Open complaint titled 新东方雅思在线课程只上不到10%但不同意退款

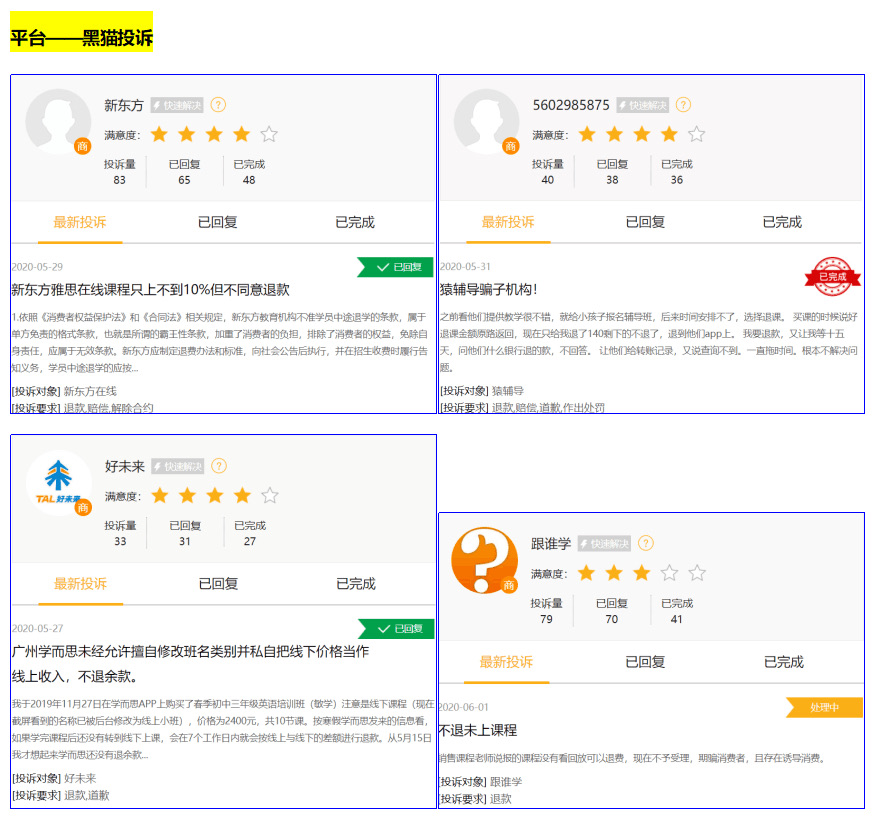[150, 290]
